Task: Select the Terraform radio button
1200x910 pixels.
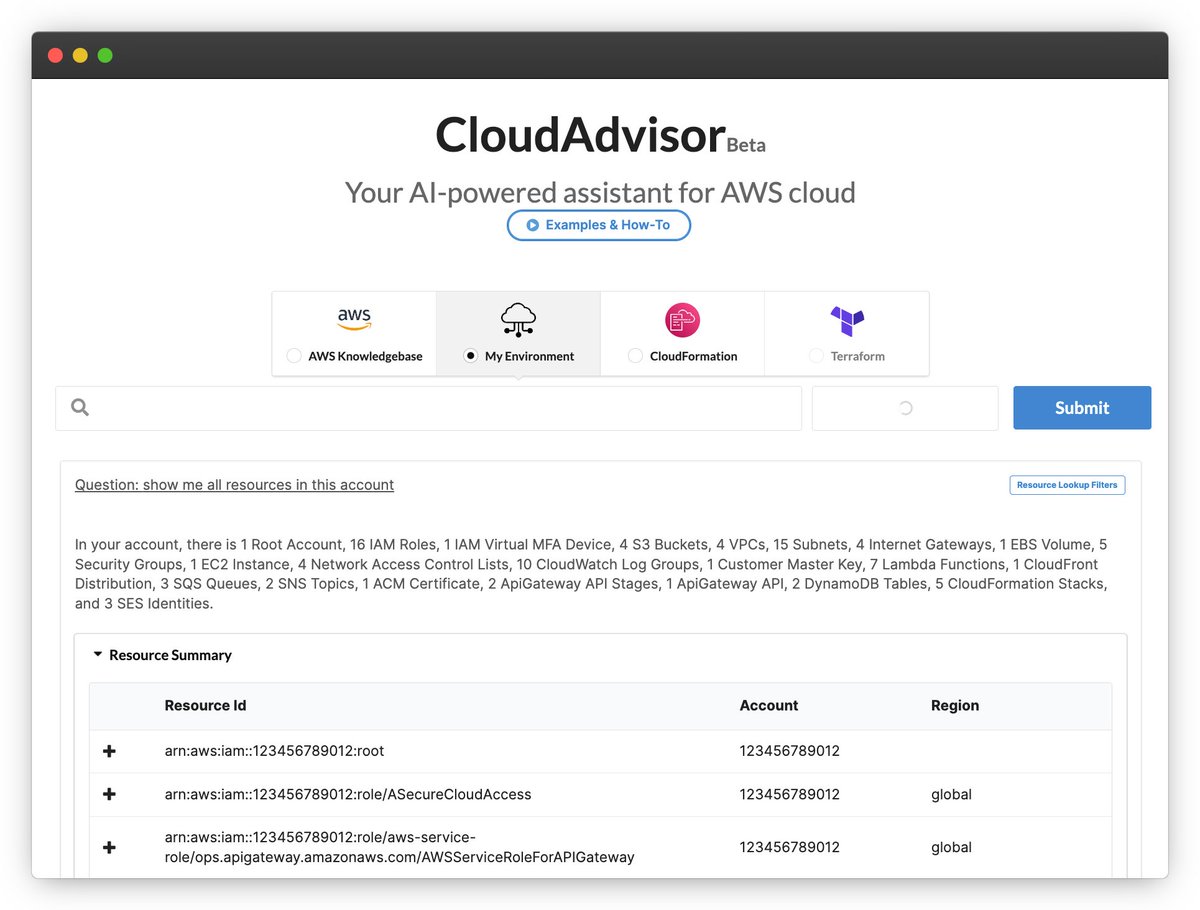Action: pyautogui.click(x=816, y=355)
